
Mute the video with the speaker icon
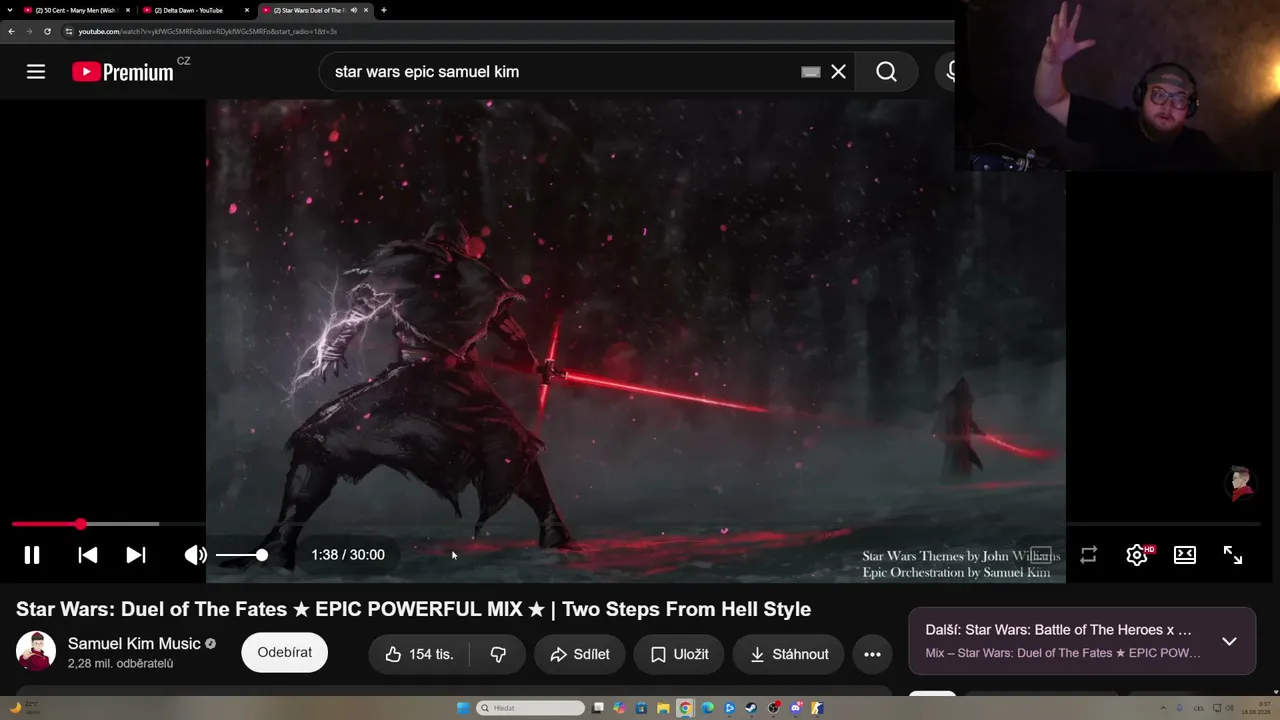point(196,555)
